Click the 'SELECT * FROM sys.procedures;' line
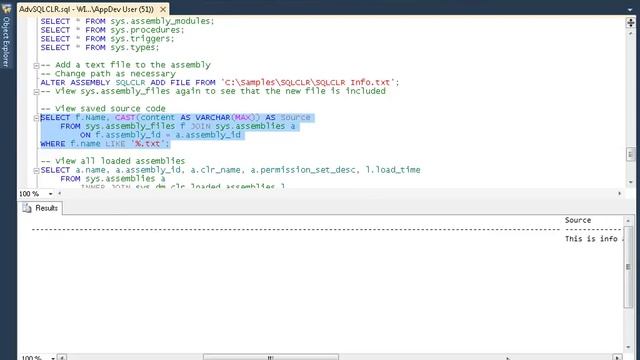 [112, 30]
